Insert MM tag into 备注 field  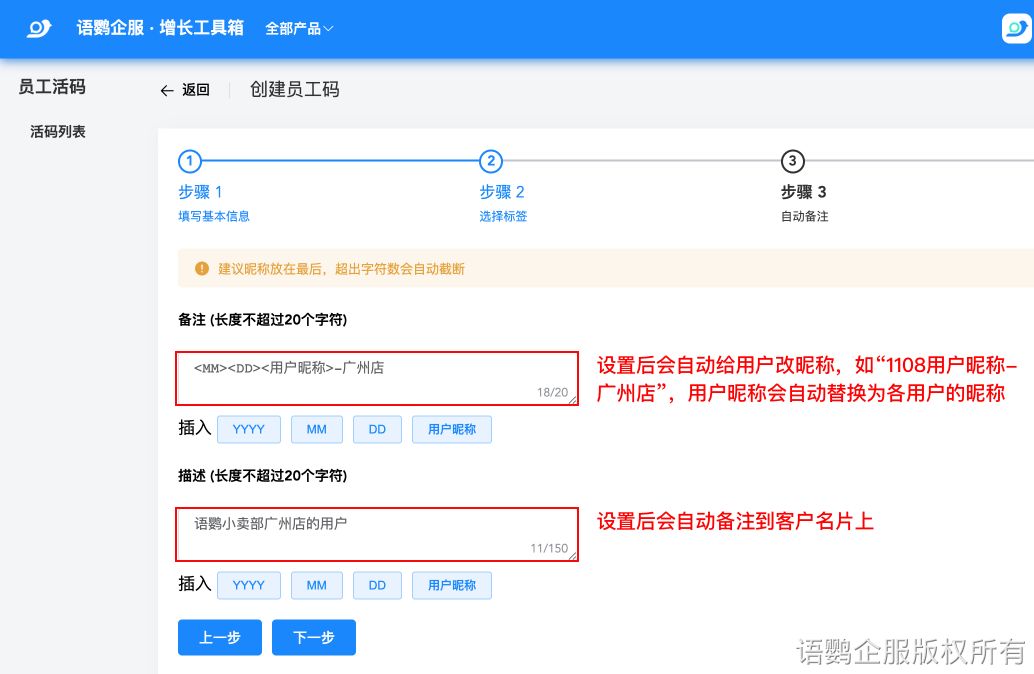point(317,429)
